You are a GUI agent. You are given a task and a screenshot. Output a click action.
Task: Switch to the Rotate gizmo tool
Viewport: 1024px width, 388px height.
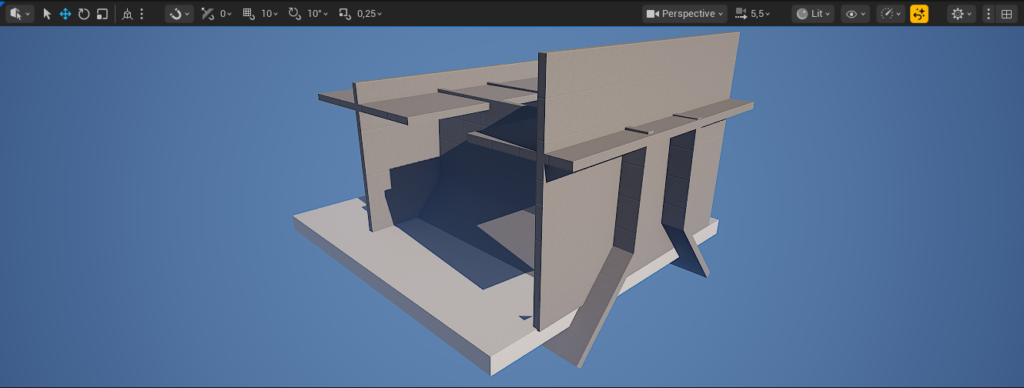[x=84, y=14]
